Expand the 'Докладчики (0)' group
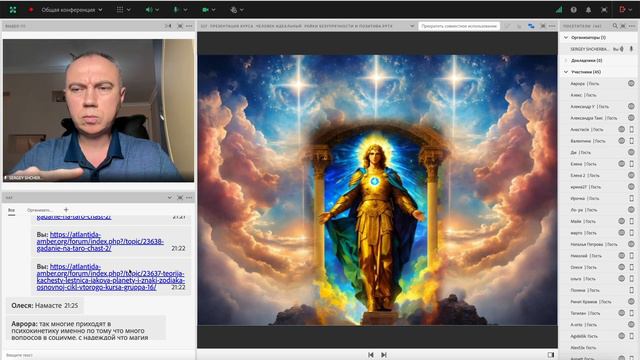Image resolution: width=640 pixels, height=360 pixels. click(x=566, y=60)
